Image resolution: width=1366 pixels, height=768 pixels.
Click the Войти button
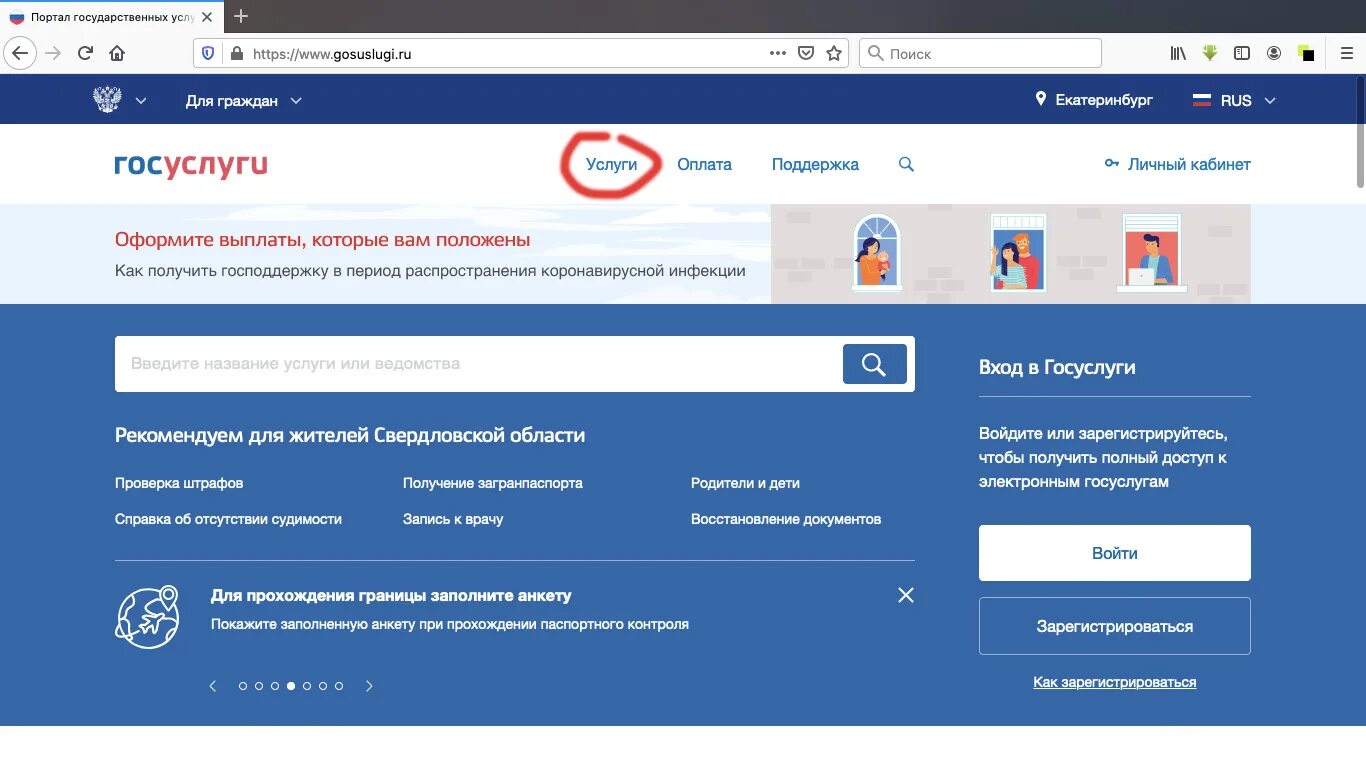[x=1115, y=553]
